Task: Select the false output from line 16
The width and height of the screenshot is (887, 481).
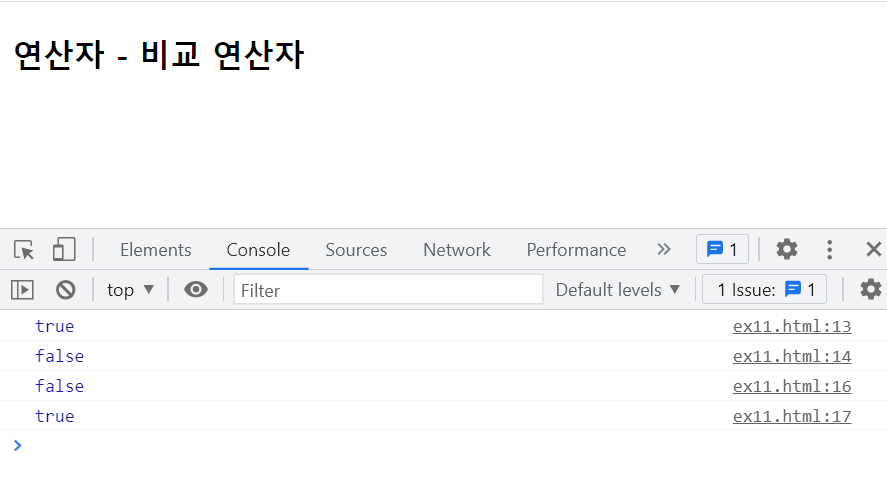Action: tap(59, 386)
